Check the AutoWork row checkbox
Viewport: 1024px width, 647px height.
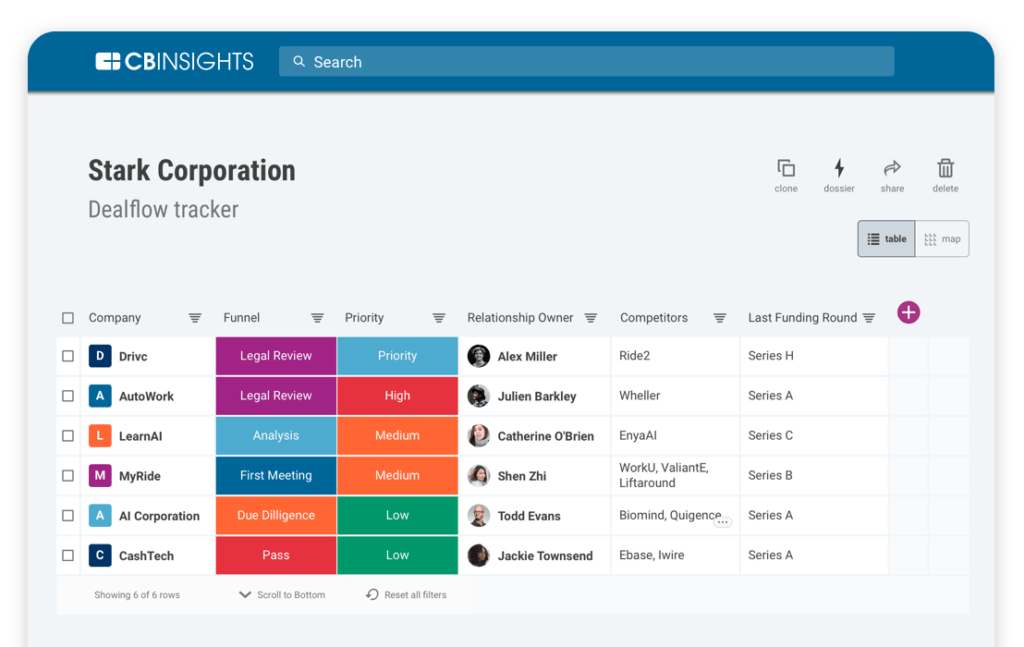[x=68, y=396]
